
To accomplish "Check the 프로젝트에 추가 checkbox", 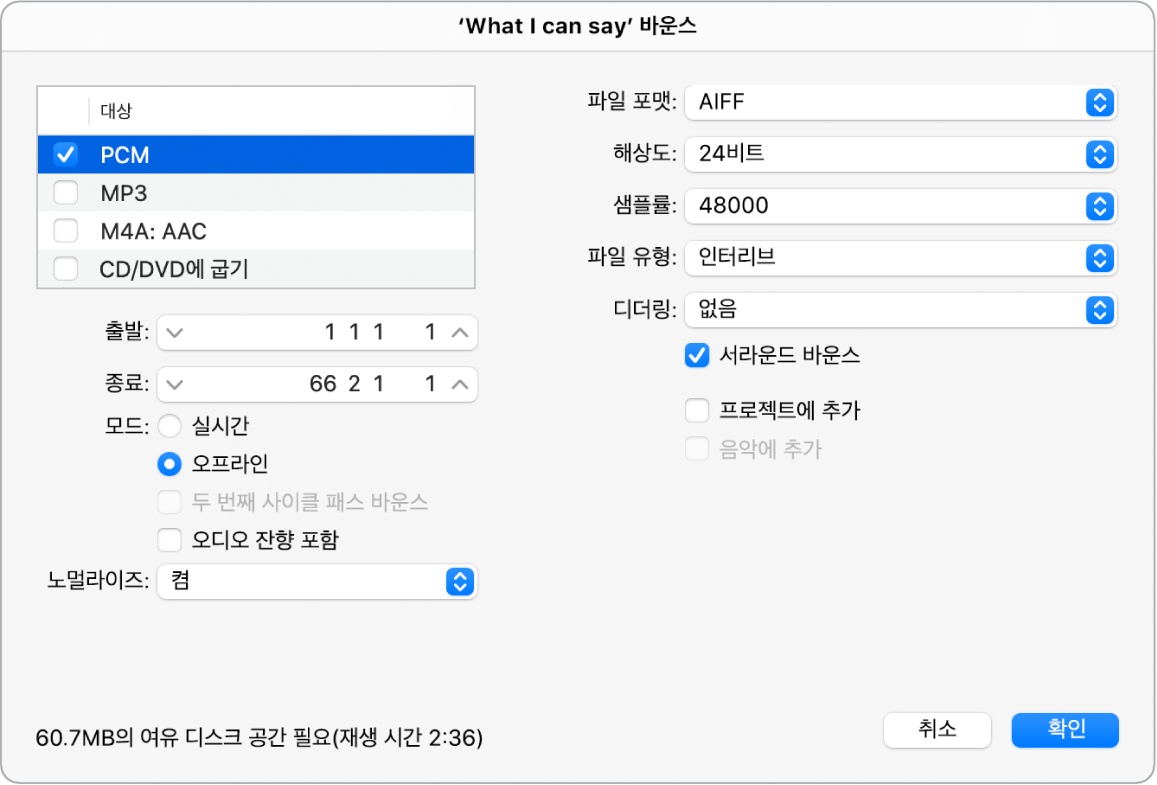I will coord(697,410).
